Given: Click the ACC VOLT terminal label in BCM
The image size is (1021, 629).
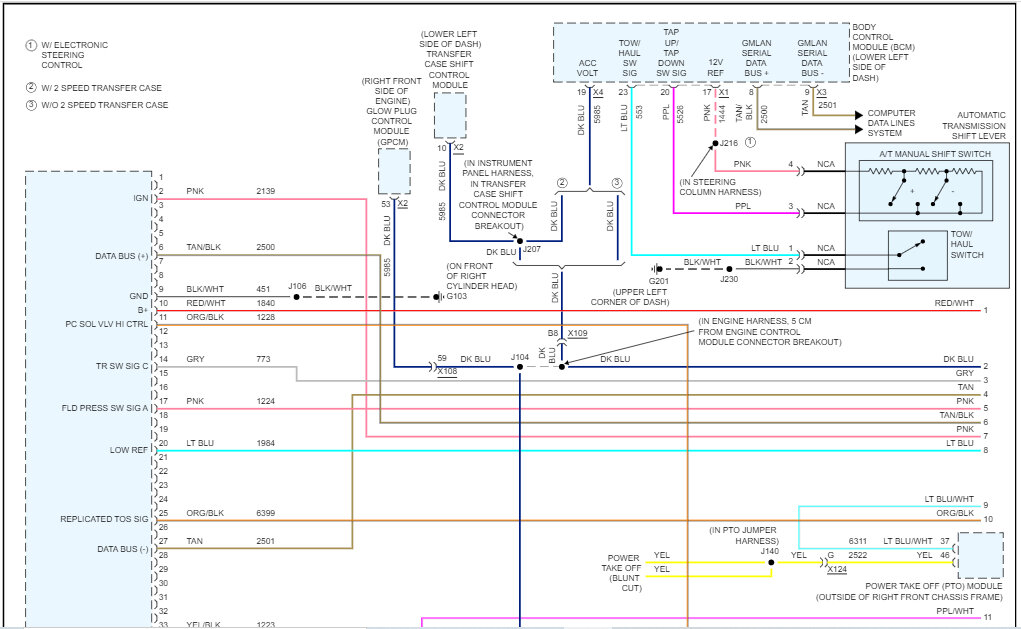Looking at the screenshot, I should click(x=587, y=68).
